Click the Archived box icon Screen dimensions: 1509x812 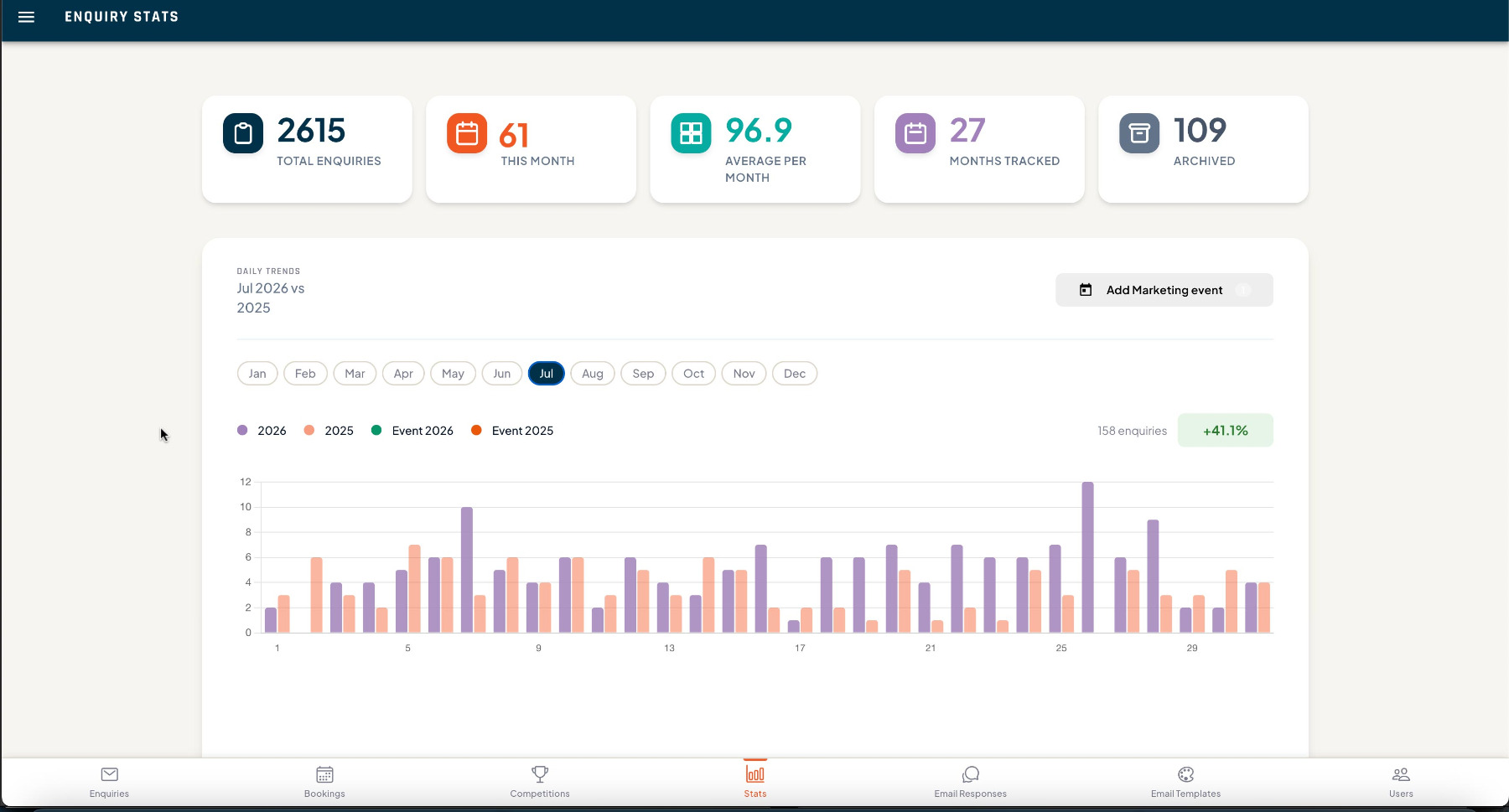(x=1139, y=133)
